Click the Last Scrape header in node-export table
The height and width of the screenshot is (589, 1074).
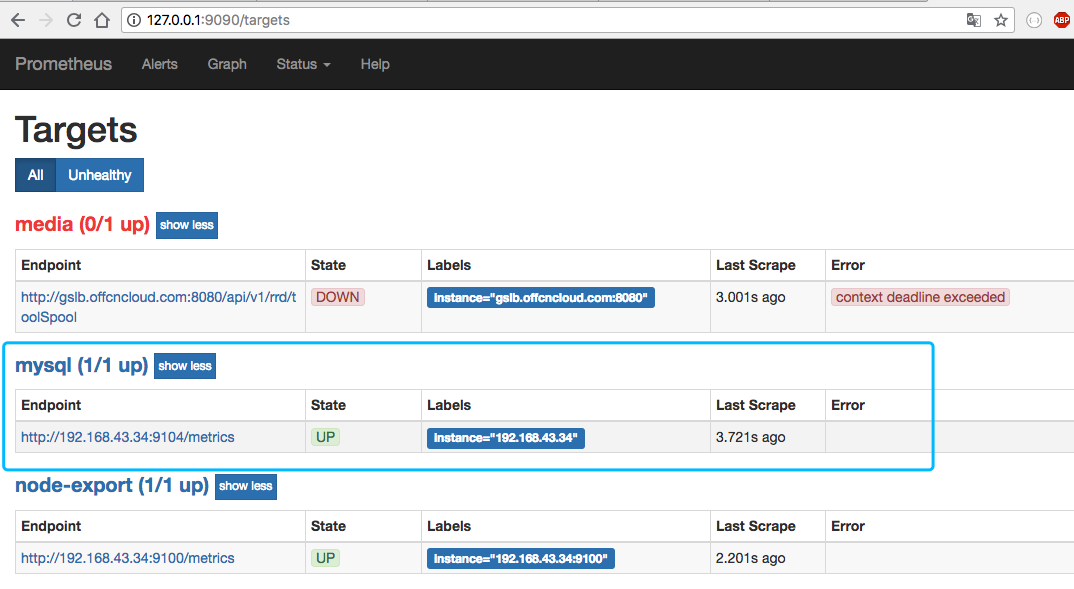tap(755, 526)
